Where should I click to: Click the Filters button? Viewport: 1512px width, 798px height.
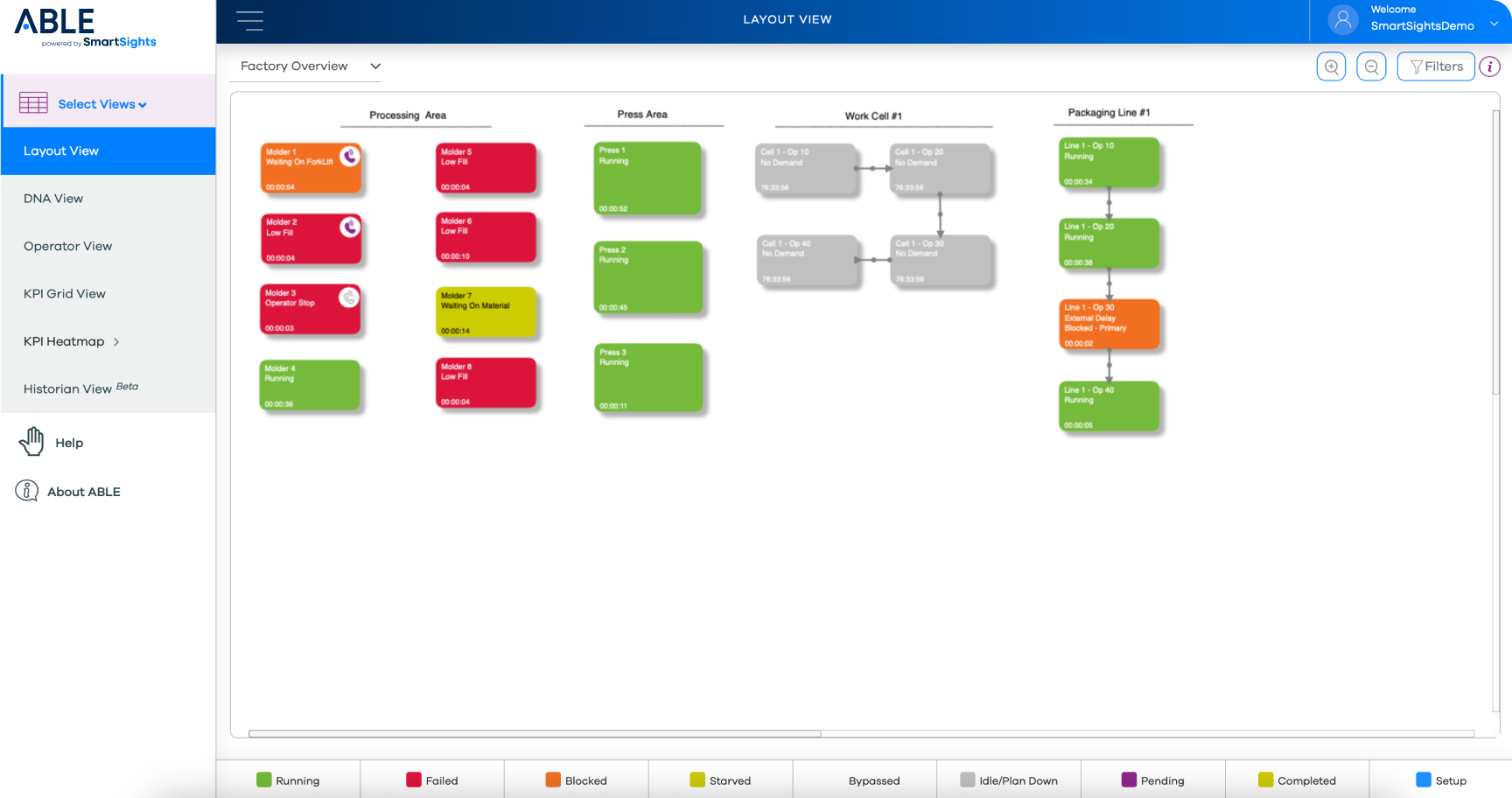(x=1435, y=66)
